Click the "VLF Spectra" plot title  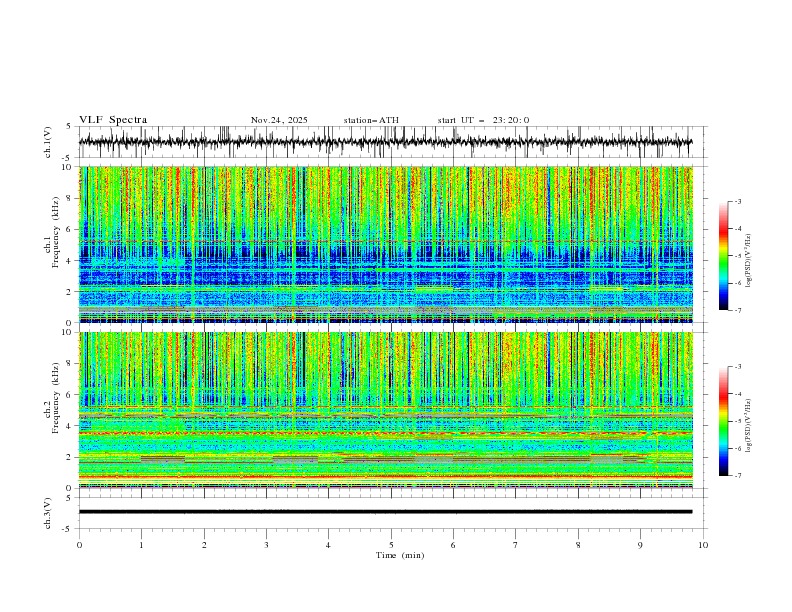point(113,120)
